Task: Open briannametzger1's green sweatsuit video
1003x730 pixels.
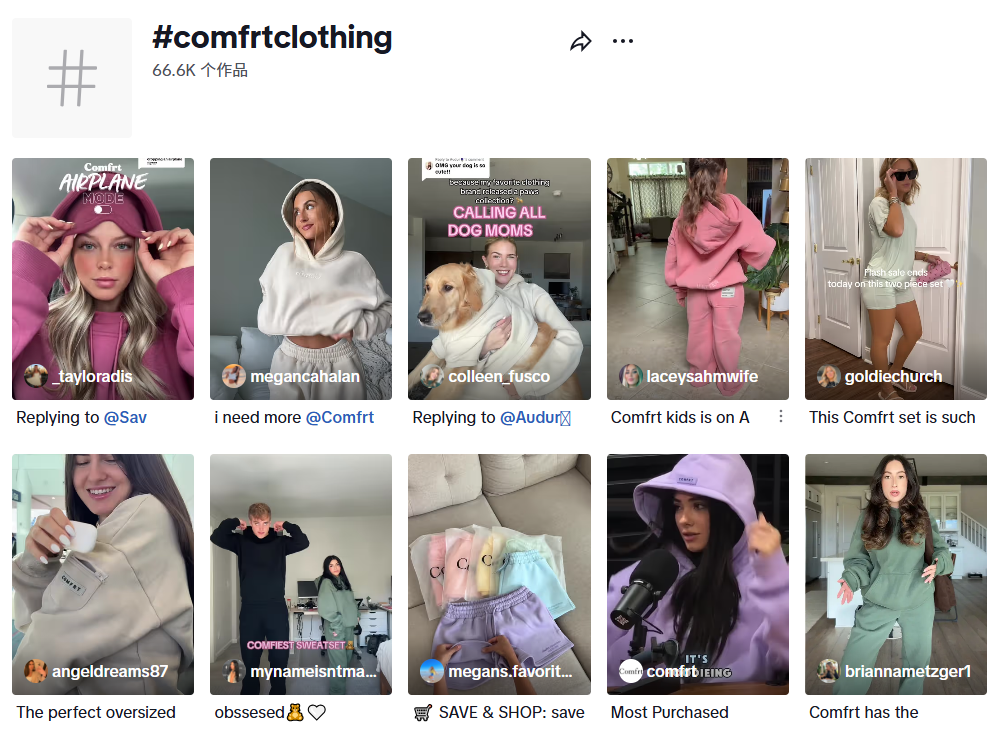Action: pyautogui.click(x=895, y=560)
